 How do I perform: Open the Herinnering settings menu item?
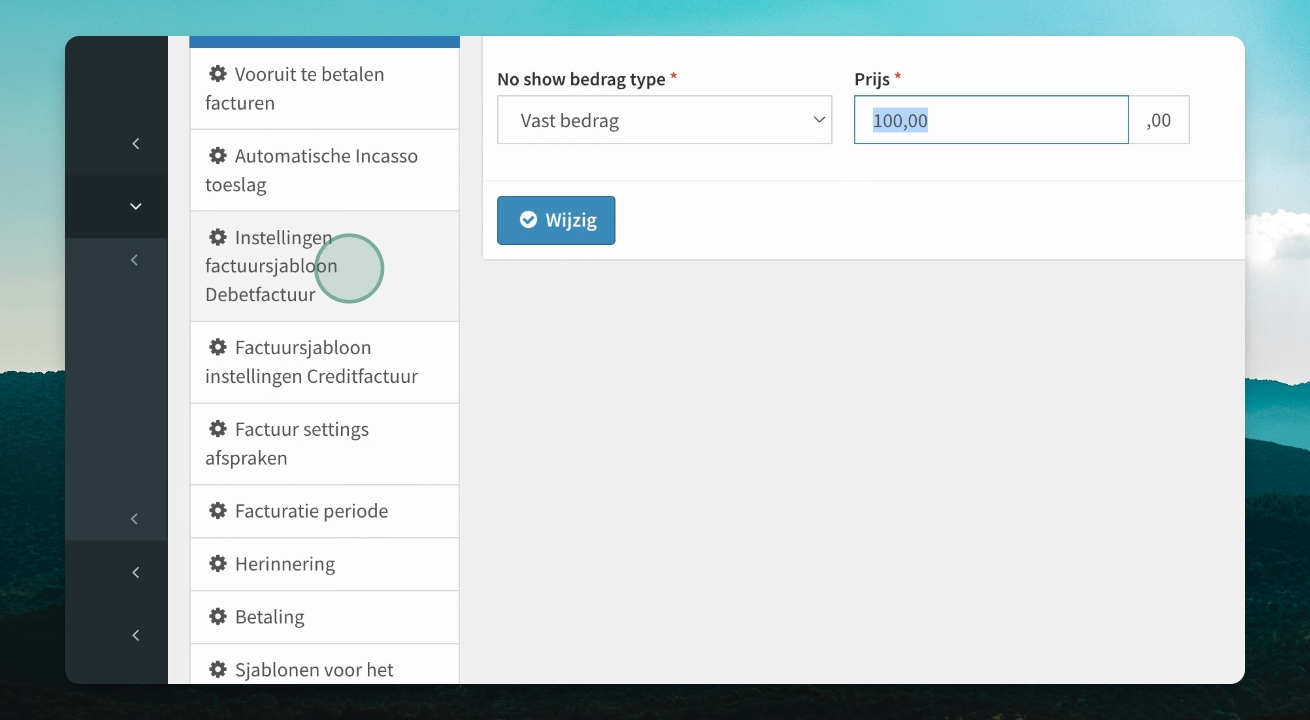324,564
